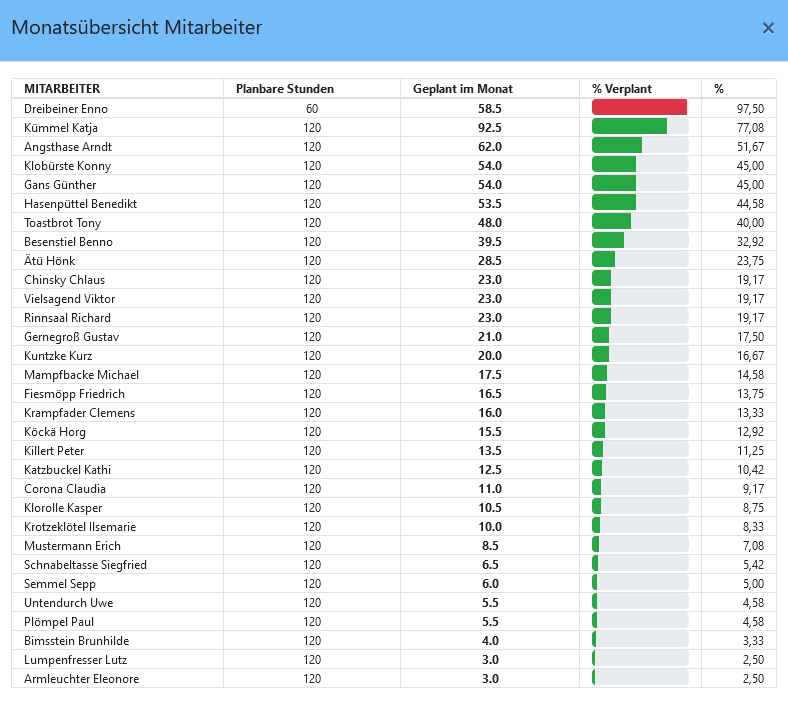Select employee Kümmel Katja
This screenshot has height=706, width=788.
click(61, 128)
